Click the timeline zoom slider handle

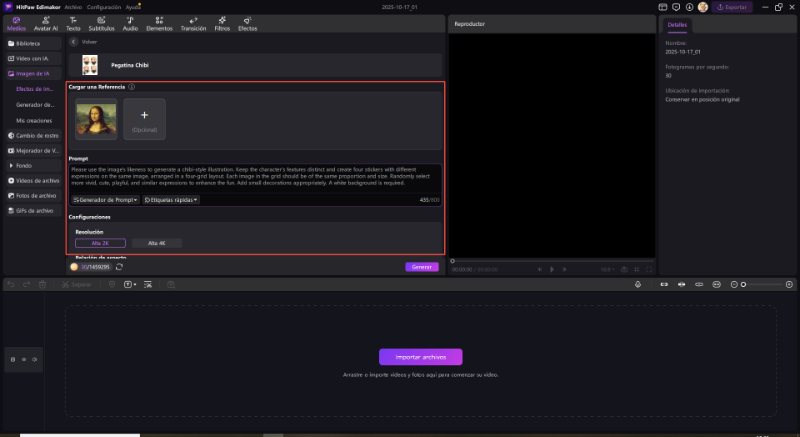tap(743, 285)
